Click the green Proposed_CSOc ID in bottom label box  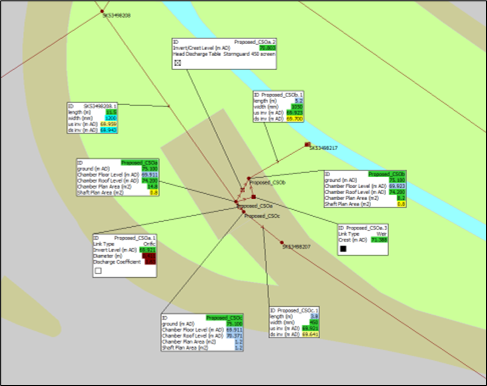click(x=224, y=318)
